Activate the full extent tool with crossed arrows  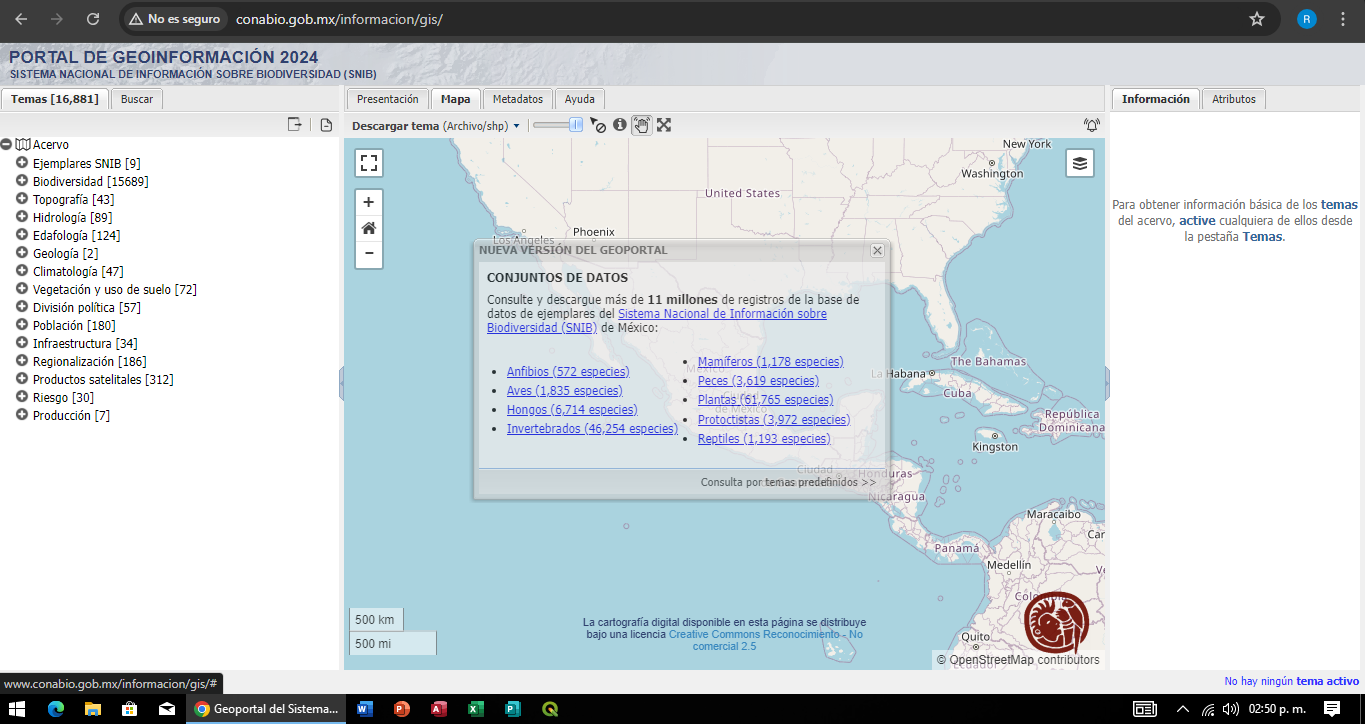[664, 124]
